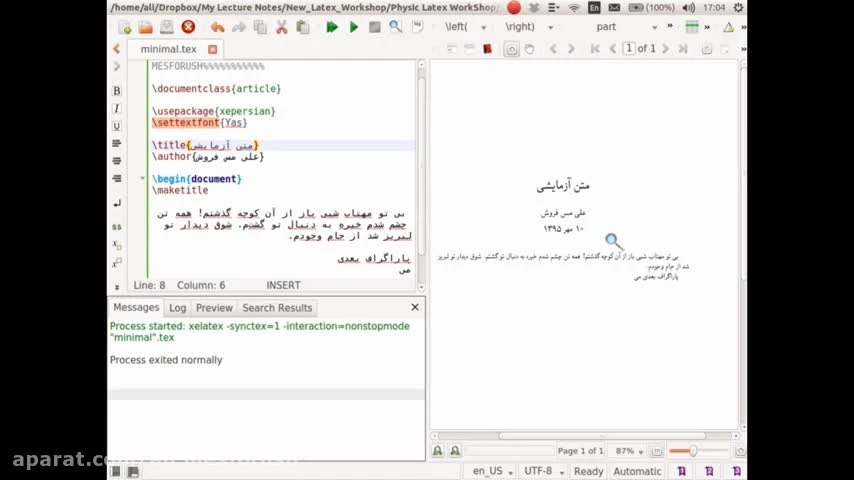Screen dimensions: 854x480
Task: Click the orange Undo arrow icon
Action: tap(218, 27)
